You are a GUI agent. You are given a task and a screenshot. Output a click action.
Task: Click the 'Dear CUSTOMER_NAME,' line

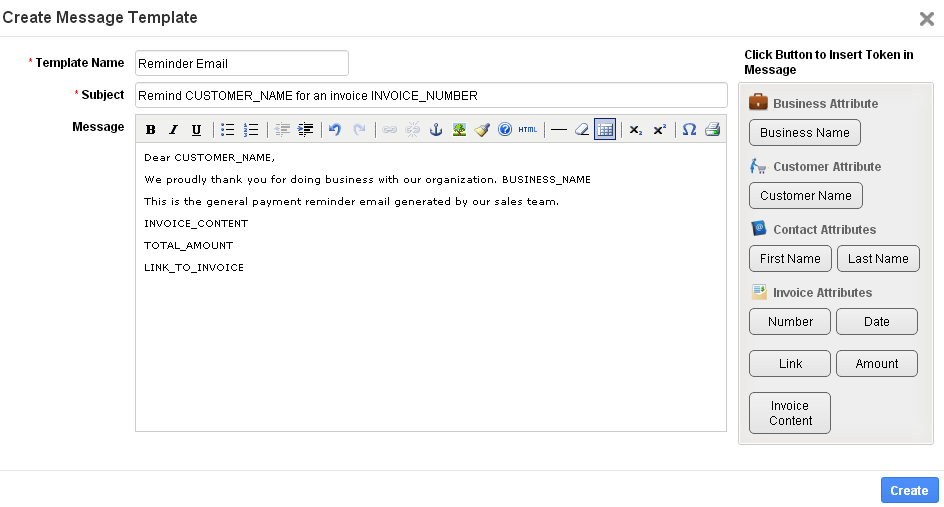209,157
